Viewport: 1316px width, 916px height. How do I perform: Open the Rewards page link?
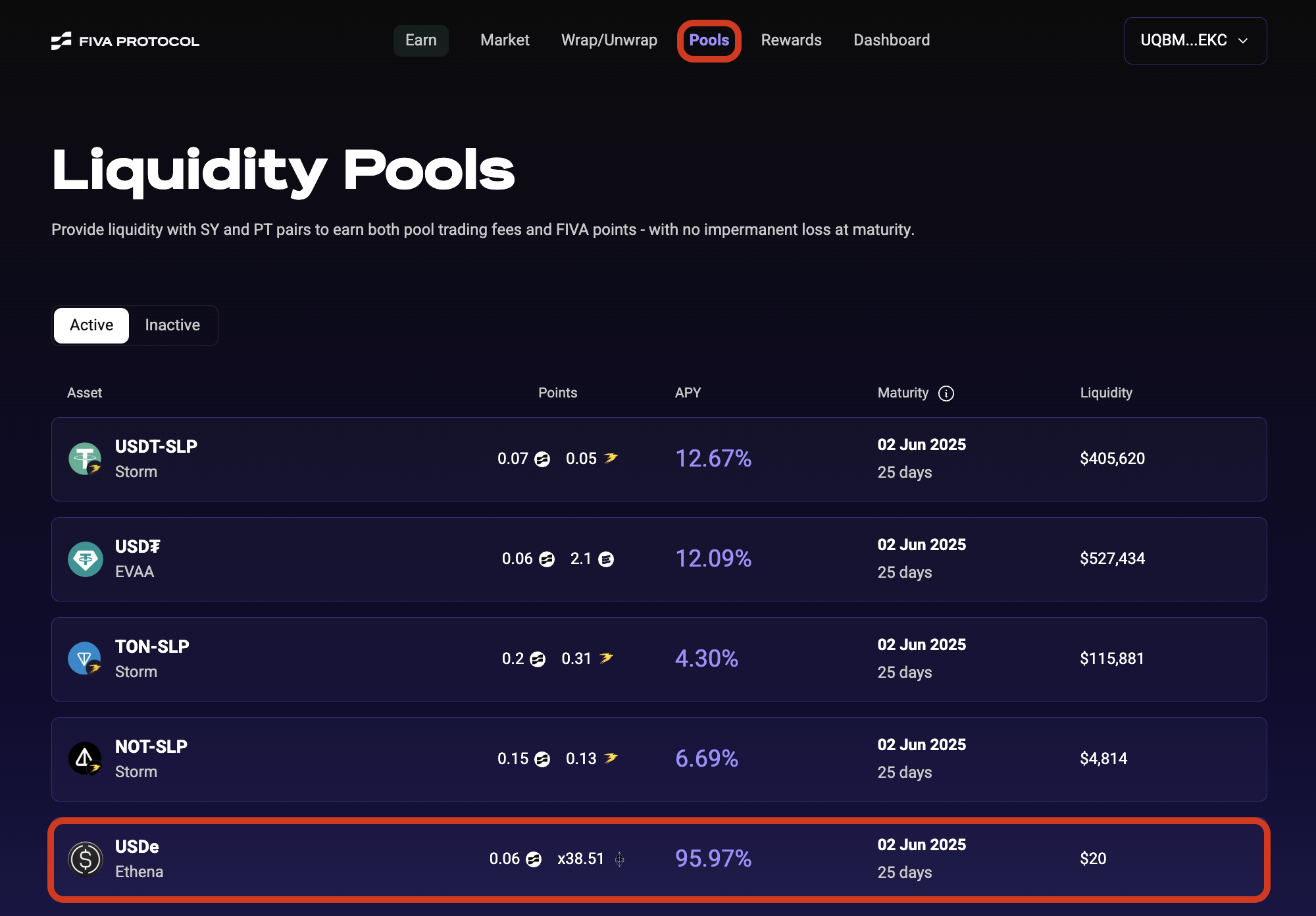tap(791, 40)
